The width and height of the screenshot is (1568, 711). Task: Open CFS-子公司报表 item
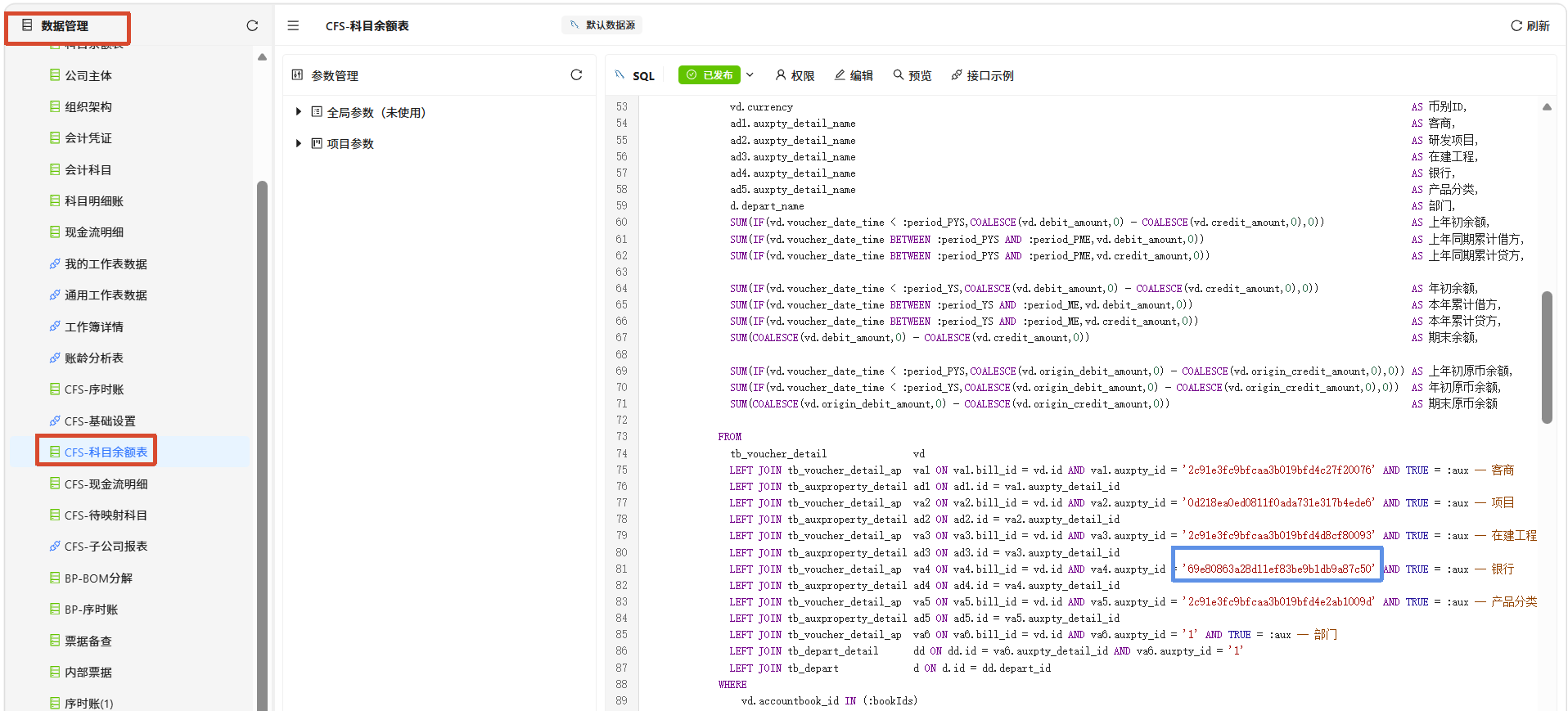pos(106,547)
